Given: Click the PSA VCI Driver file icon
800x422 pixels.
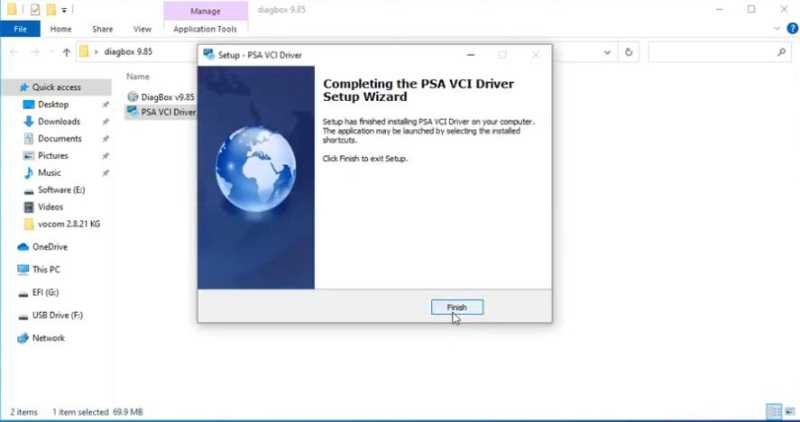Looking at the screenshot, I should (133, 111).
